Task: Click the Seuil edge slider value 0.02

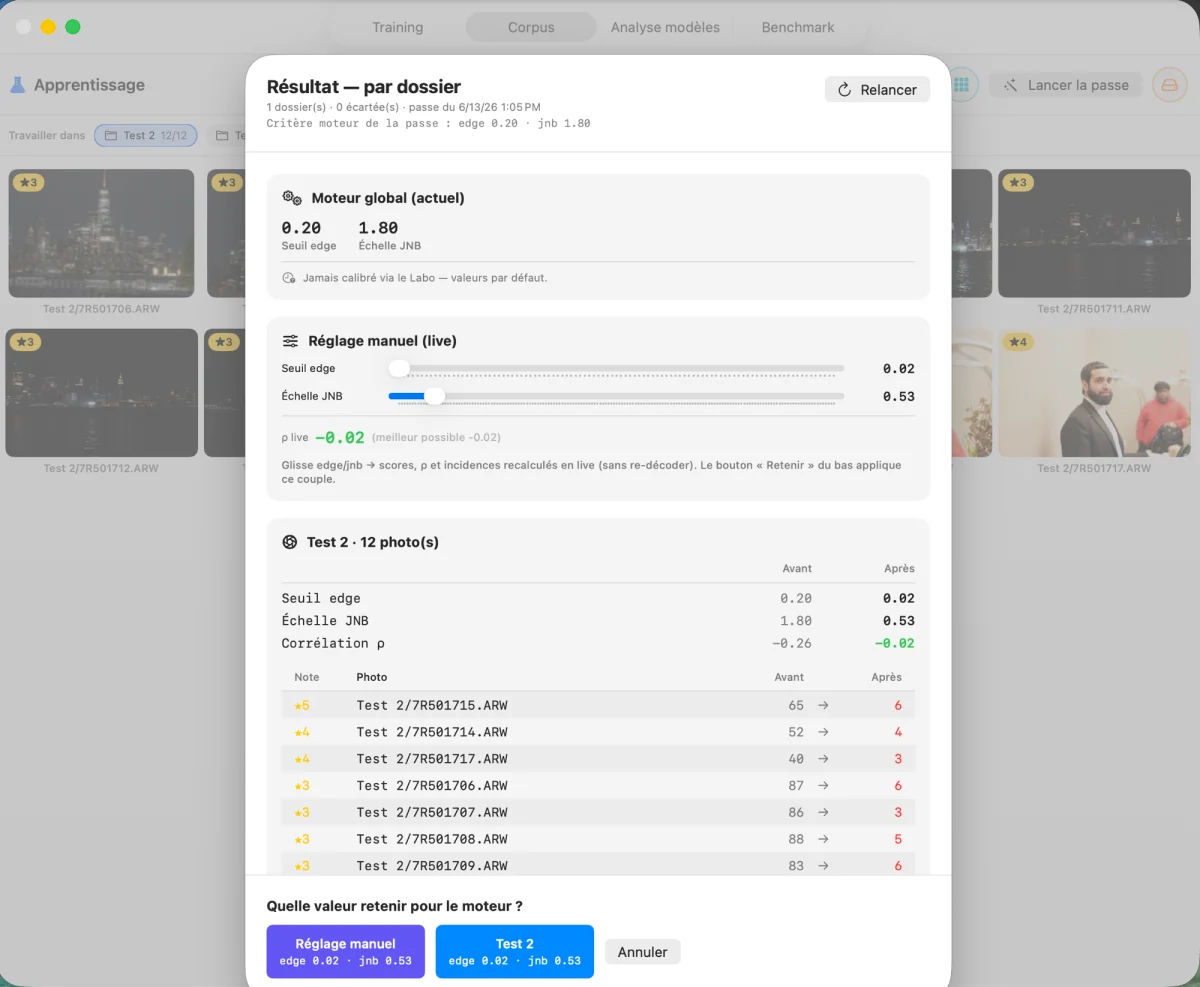Action: coord(899,368)
